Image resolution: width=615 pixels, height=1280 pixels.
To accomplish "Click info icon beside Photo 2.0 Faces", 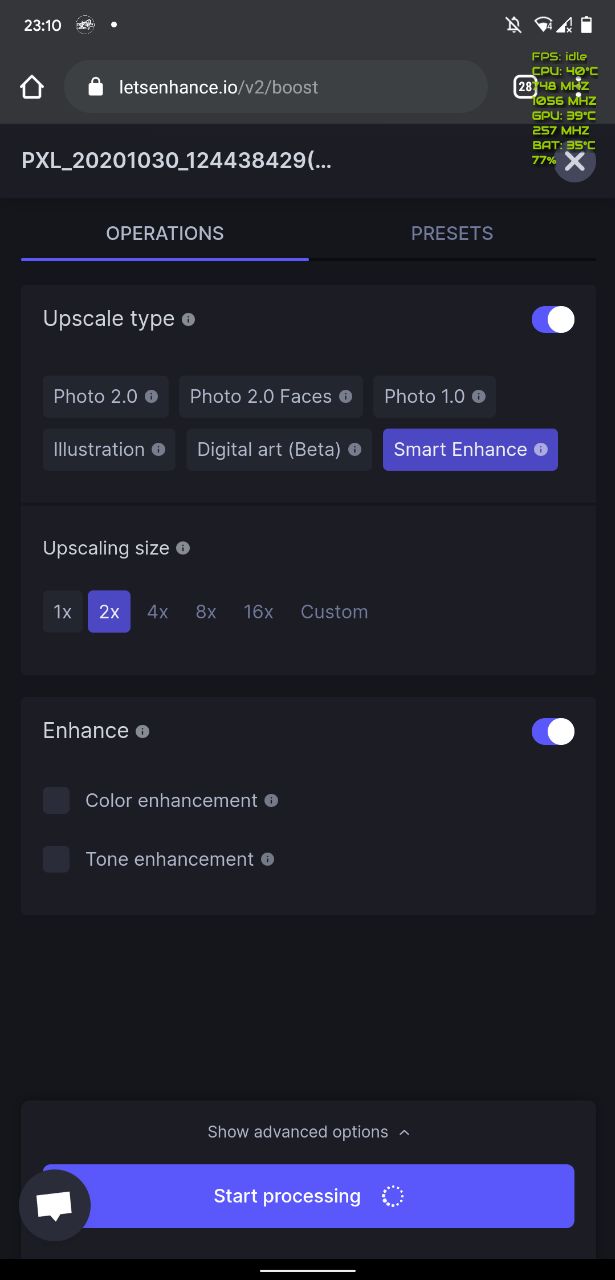I will [x=345, y=396].
